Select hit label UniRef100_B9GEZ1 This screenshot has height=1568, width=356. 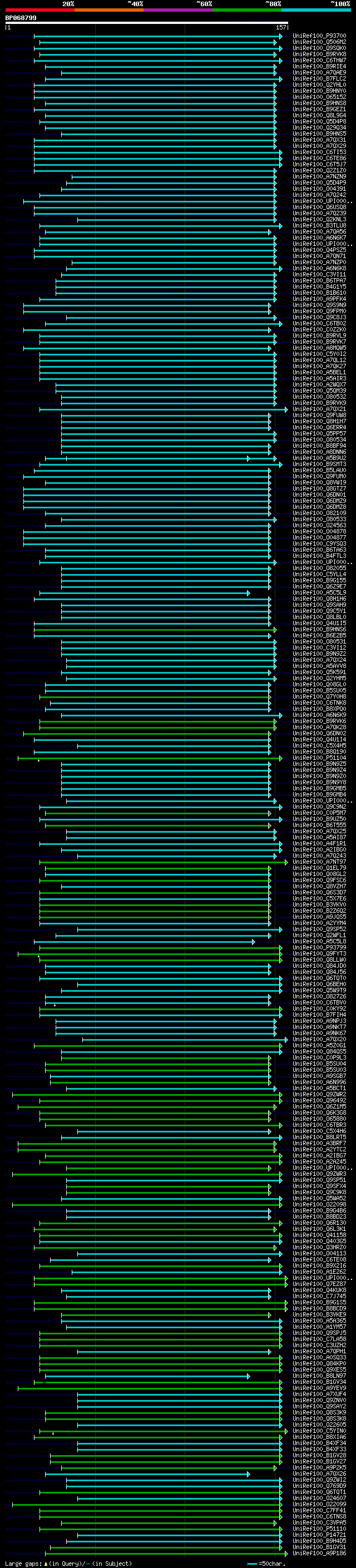tap(319, 109)
